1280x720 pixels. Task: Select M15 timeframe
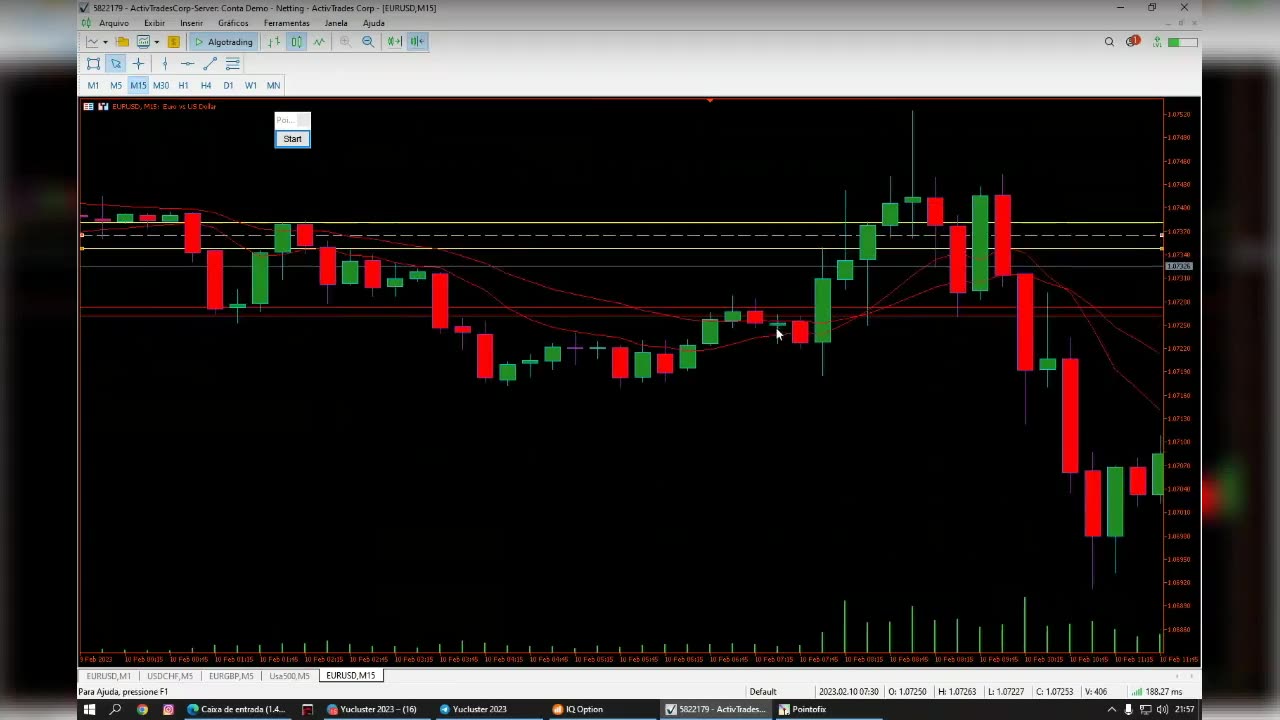[138, 86]
